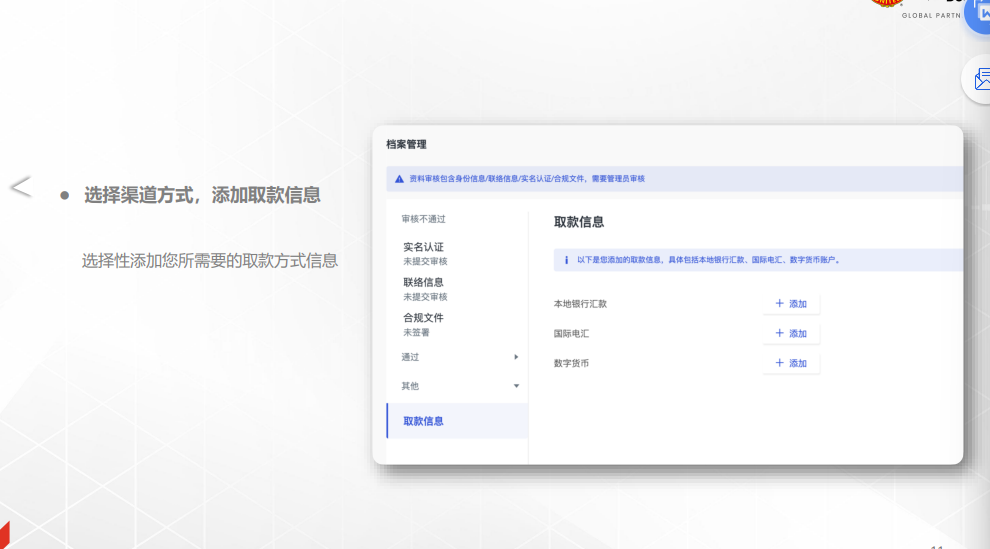Click the 取款信息 heading in main panel
Viewport: 990px width, 549px height.
pyautogui.click(x=579, y=222)
